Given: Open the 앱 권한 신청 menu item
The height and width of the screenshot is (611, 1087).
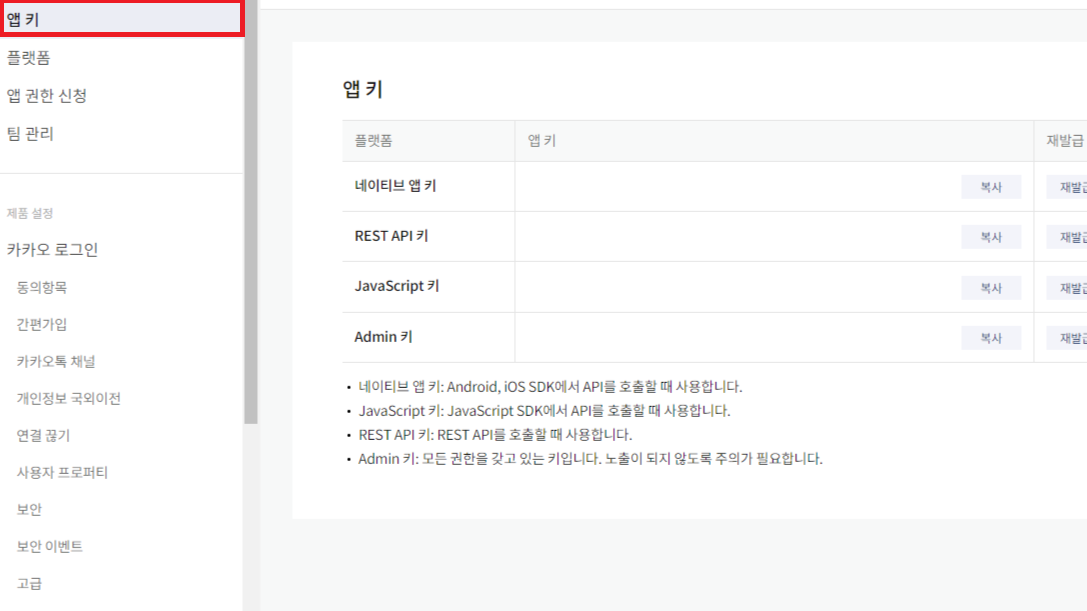Looking at the screenshot, I should click(x=46, y=96).
